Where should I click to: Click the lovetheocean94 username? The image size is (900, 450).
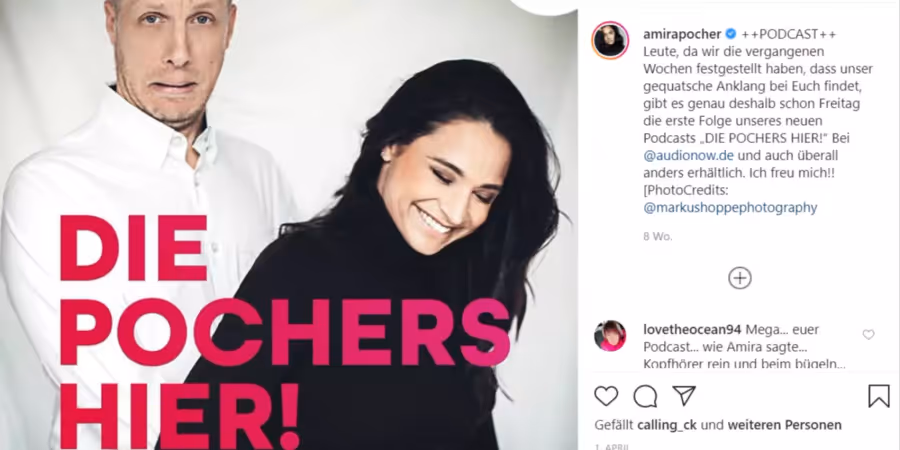tap(692, 329)
